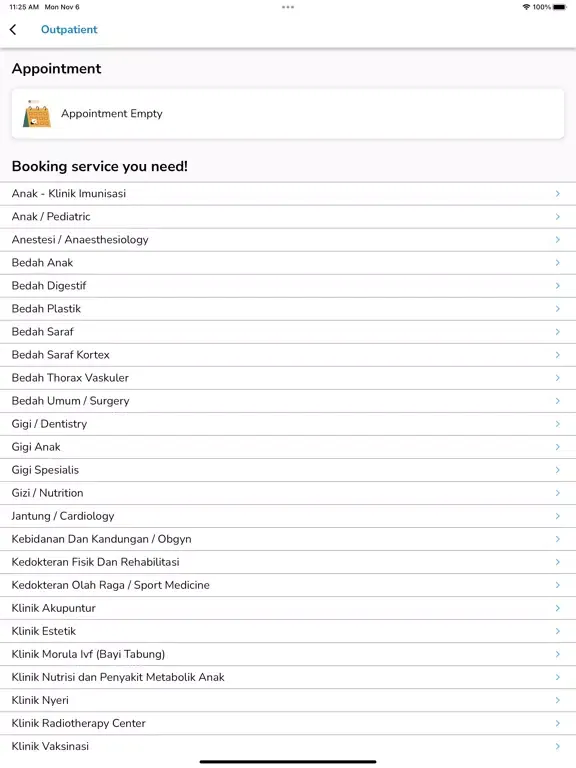Click chevron beside Klinik Vaksinasi

558,746
